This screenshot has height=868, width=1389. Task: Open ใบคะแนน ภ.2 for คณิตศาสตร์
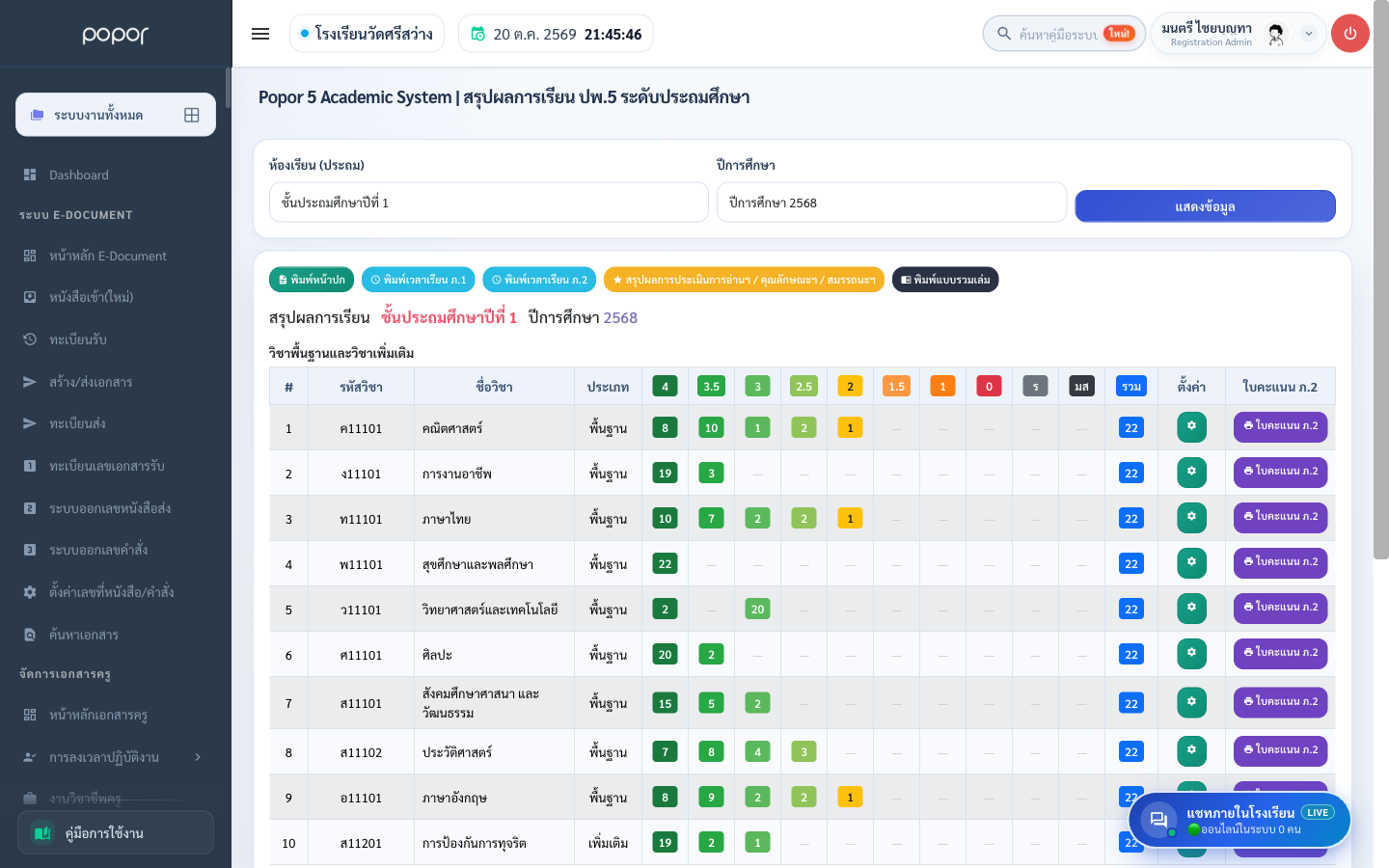[1281, 427]
